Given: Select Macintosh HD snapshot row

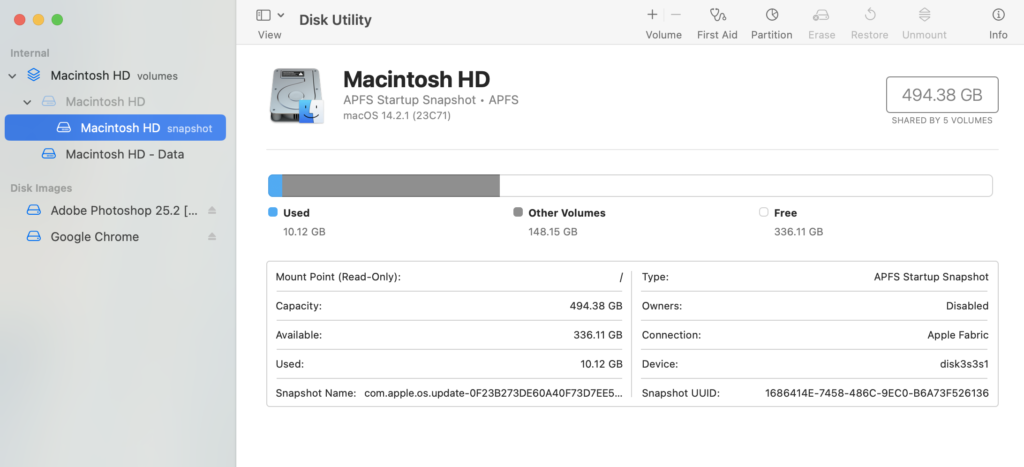Looking at the screenshot, I should tap(115, 128).
